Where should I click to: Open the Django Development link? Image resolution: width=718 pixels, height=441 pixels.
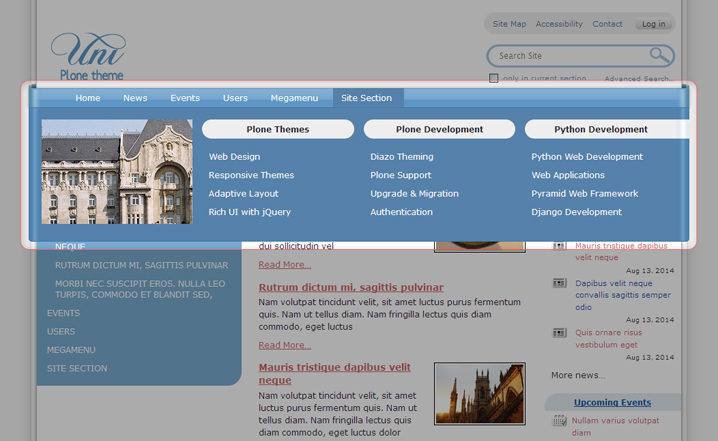coord(577,212)
